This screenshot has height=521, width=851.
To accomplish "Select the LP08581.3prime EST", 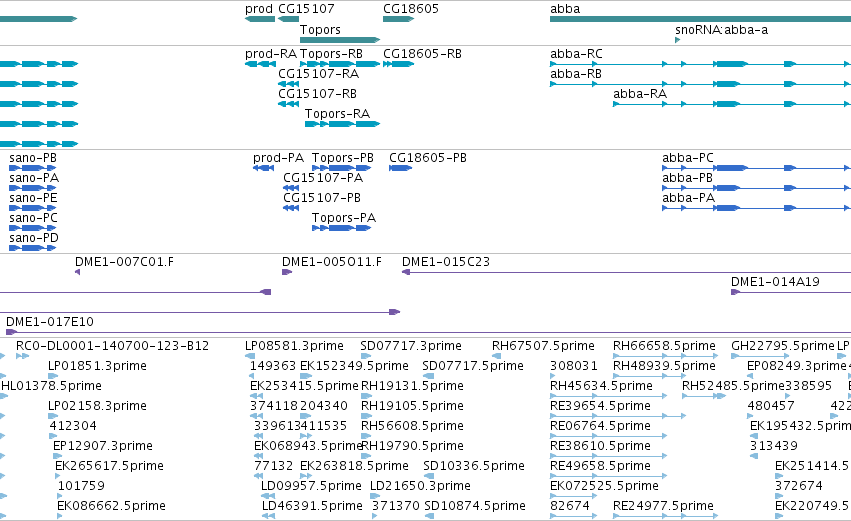I will coord(250,357).
